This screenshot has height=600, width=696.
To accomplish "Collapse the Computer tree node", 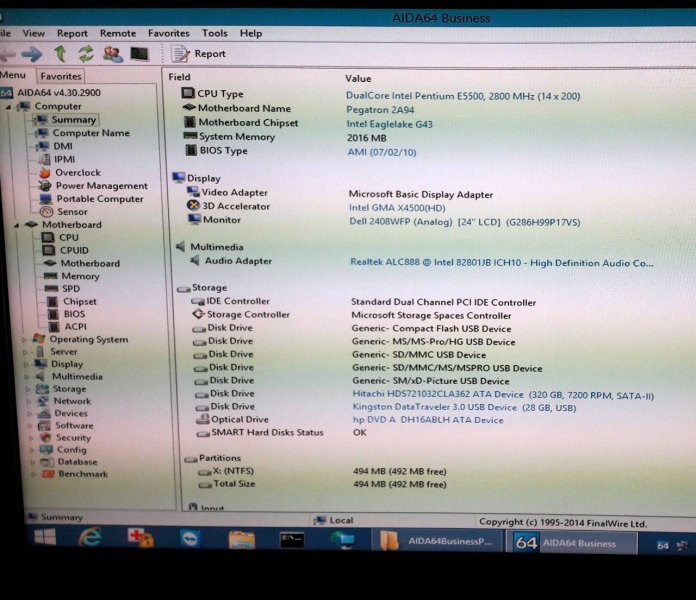I will coord(19,107).
